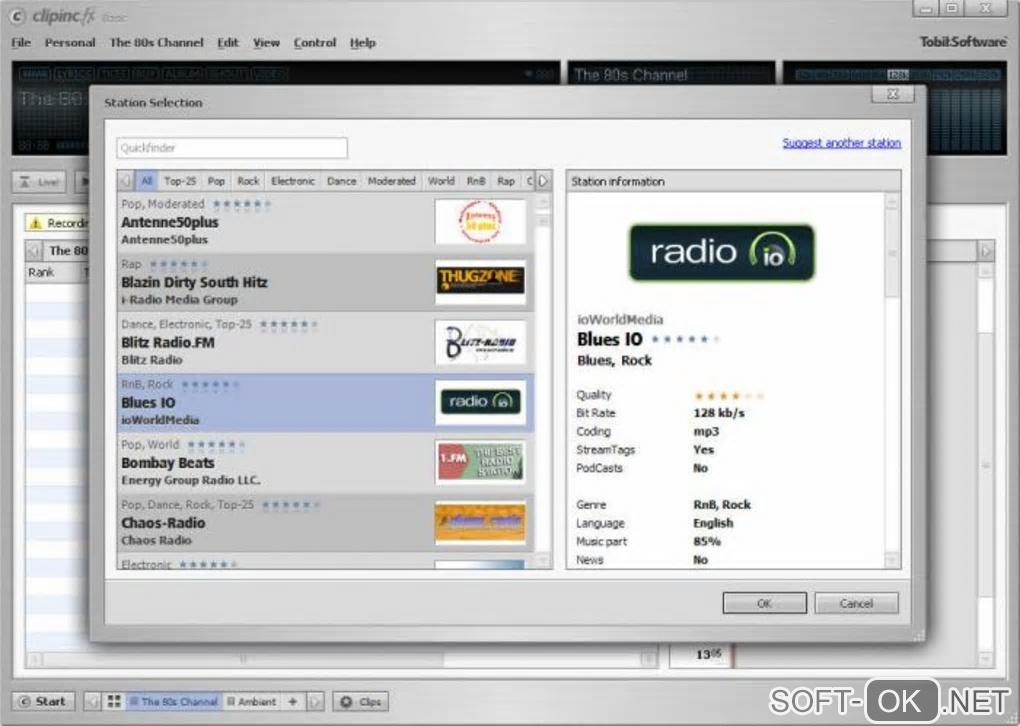The height and width of the screenshot is (726, 1020).
Task: Click the Quality stars indicator
Action: [729, 396]
